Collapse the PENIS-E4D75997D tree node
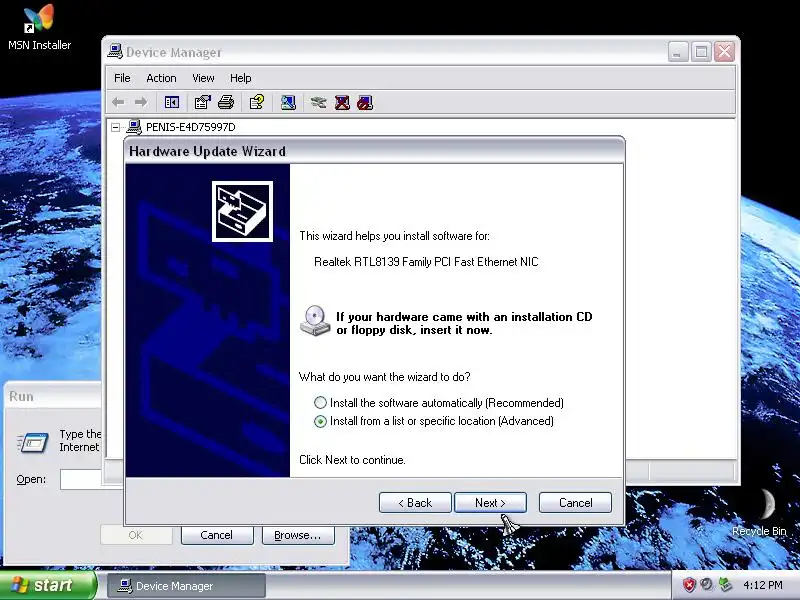800x600 pixels. 116,127
